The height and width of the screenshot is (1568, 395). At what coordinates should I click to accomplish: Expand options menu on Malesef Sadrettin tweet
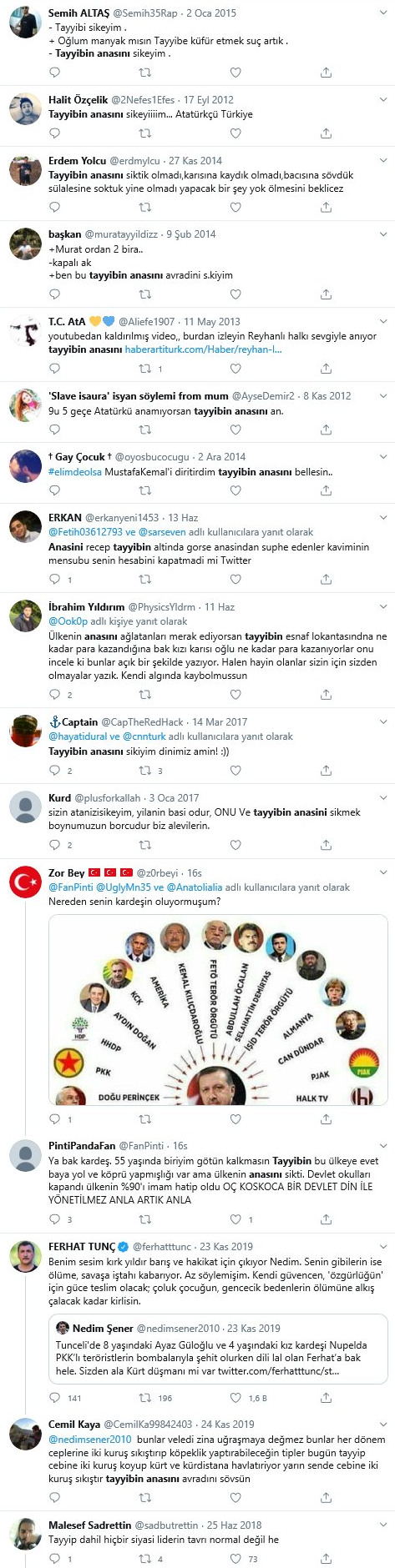tap(383, 1524)
